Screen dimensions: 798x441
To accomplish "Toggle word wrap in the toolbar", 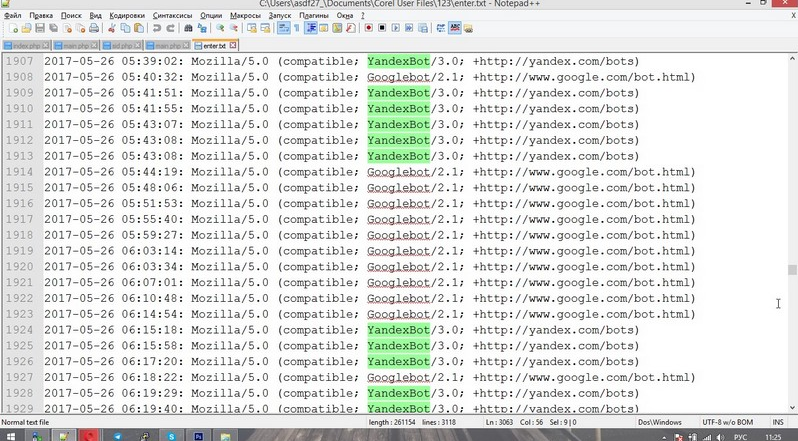I will (283, 29).
